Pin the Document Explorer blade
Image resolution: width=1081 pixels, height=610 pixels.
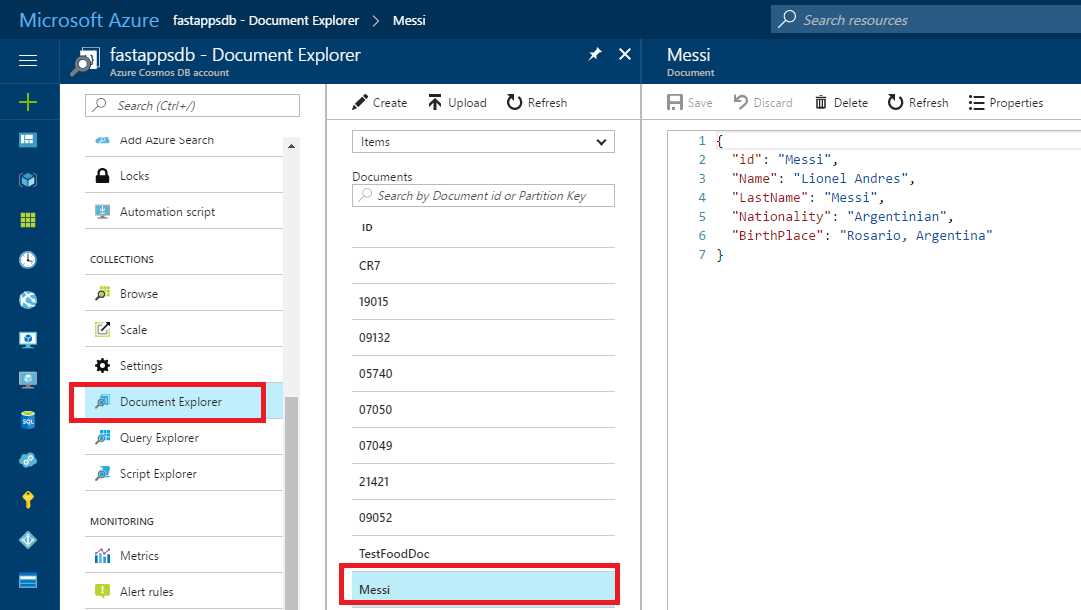coord(595,54)
